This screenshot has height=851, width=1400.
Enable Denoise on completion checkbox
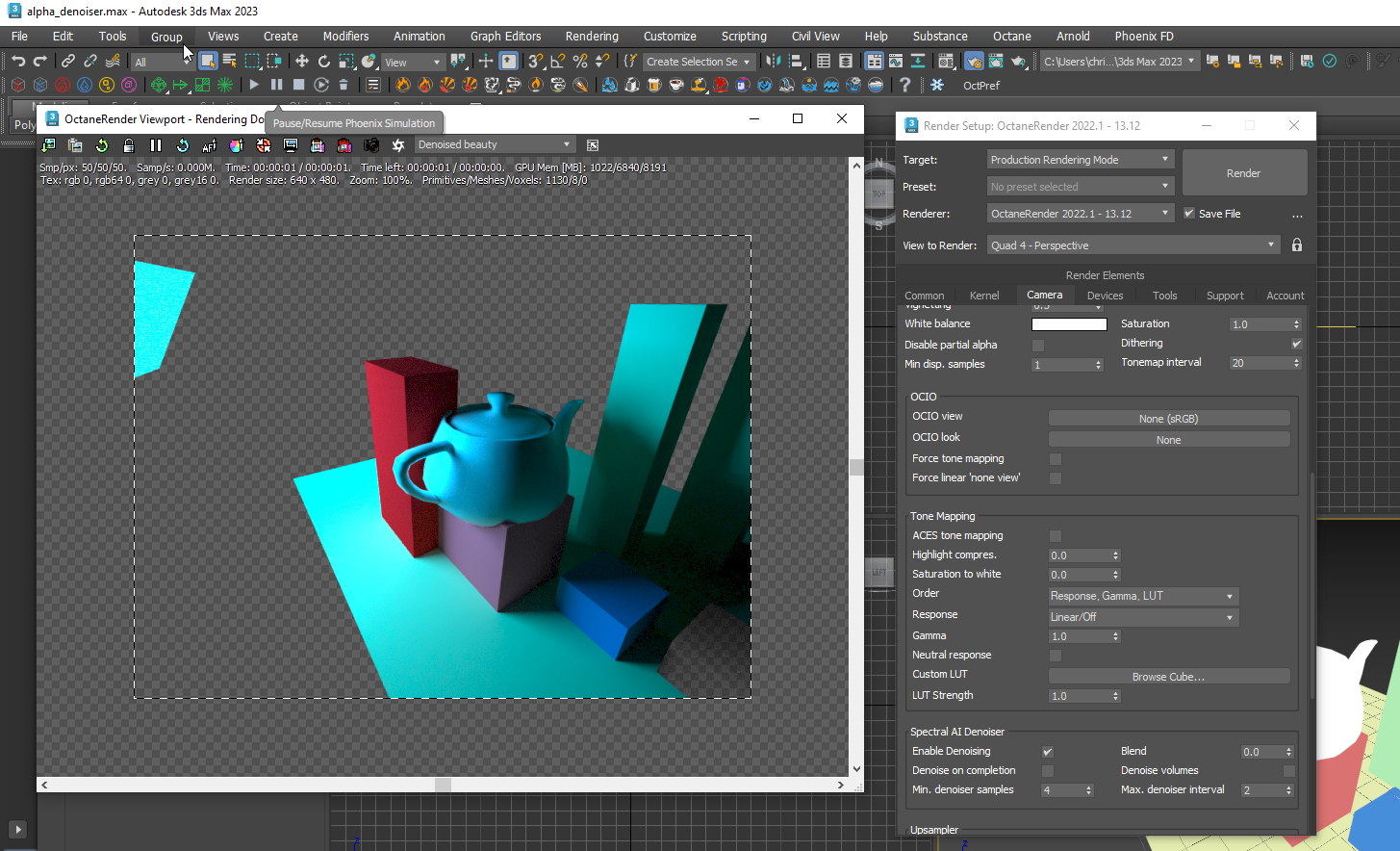click(x=1048, y=771)
